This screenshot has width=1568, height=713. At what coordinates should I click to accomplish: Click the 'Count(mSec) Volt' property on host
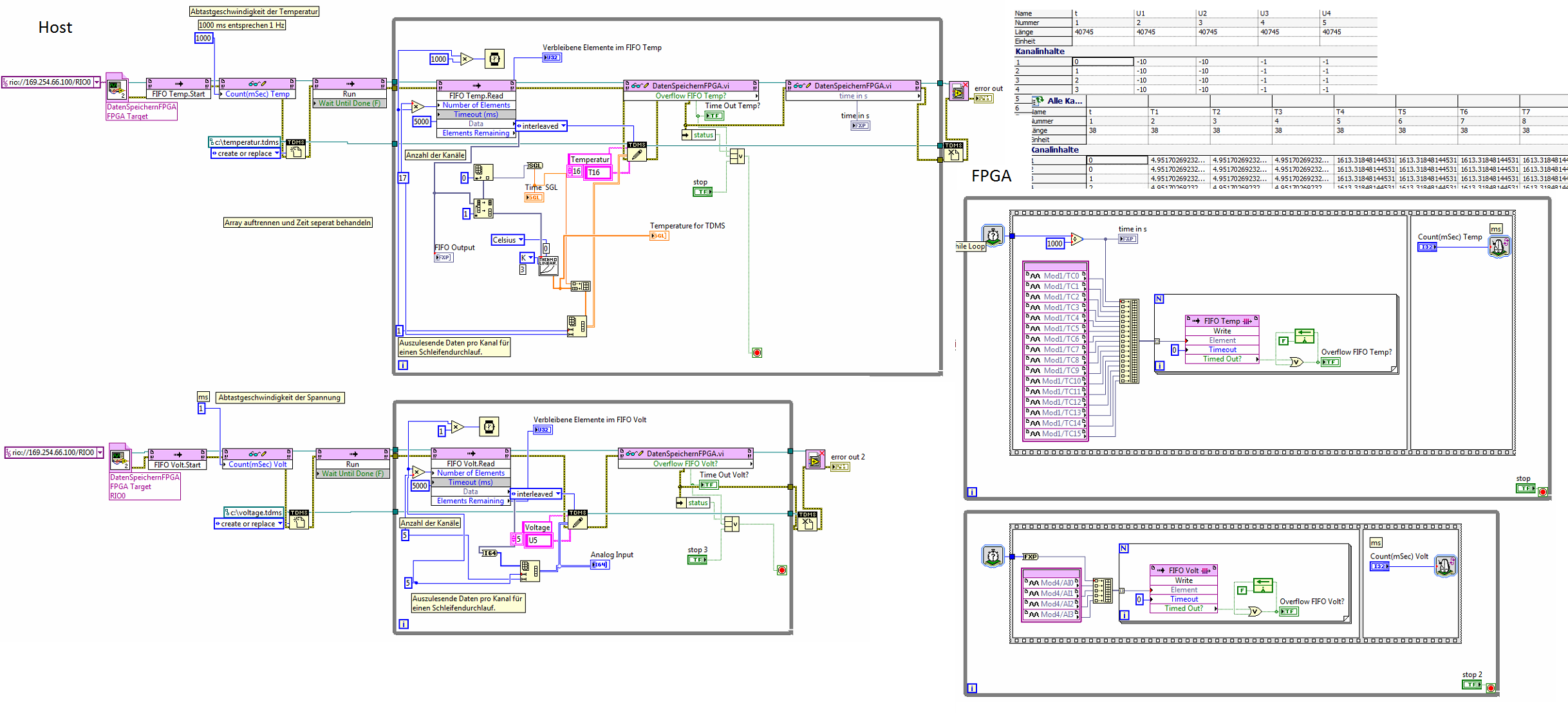click(x=257, y=465)
